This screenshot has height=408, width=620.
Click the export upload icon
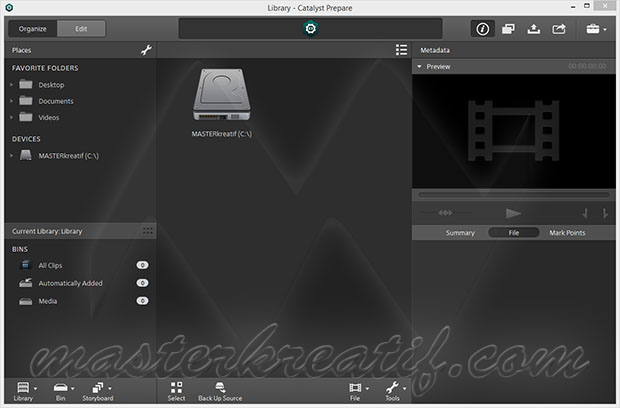533,29
